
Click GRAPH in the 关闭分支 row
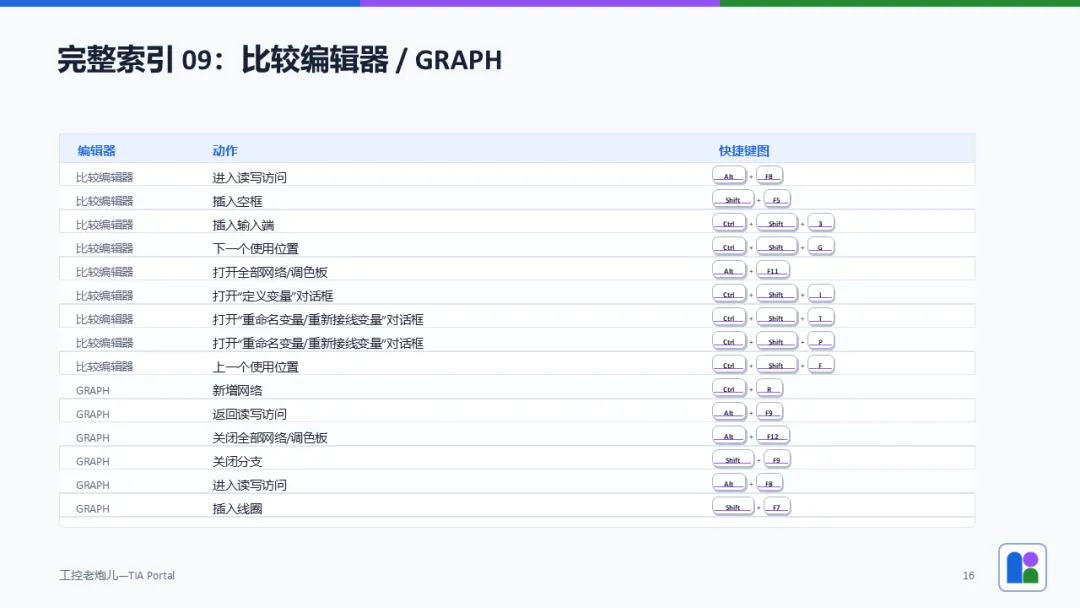(x=92, y=461)
